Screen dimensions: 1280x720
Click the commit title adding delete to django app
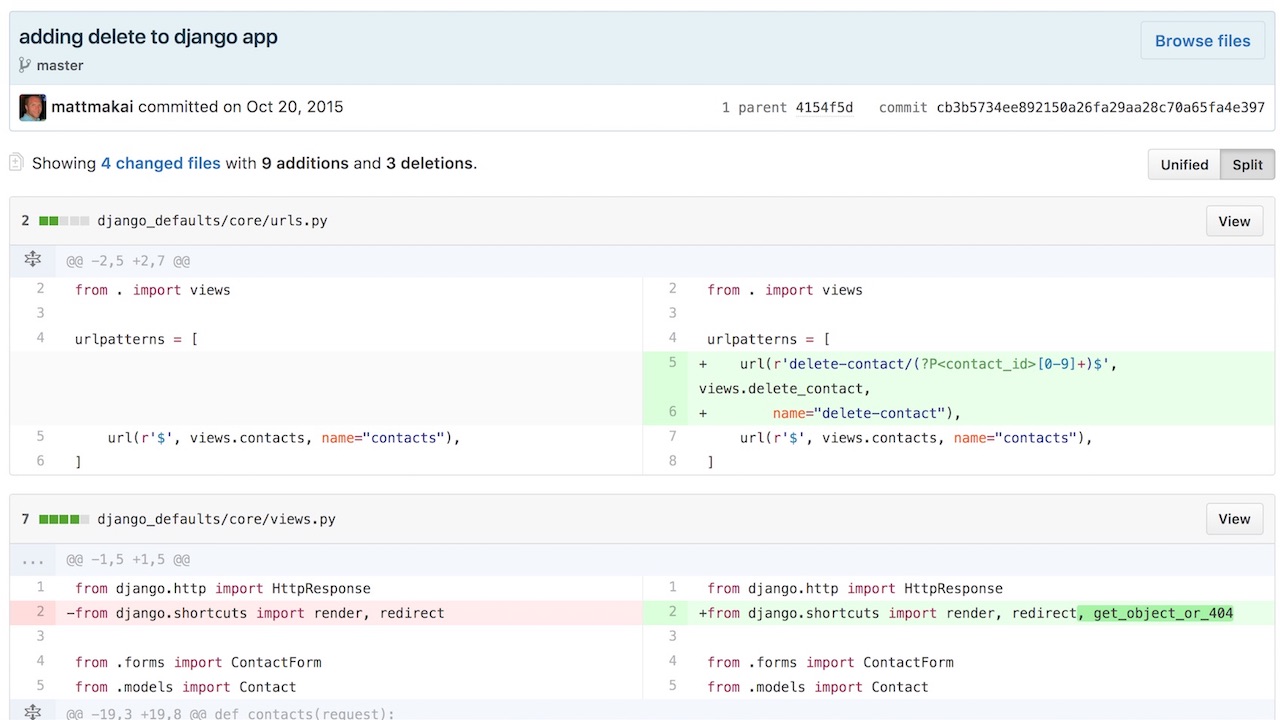pos(148,37)
